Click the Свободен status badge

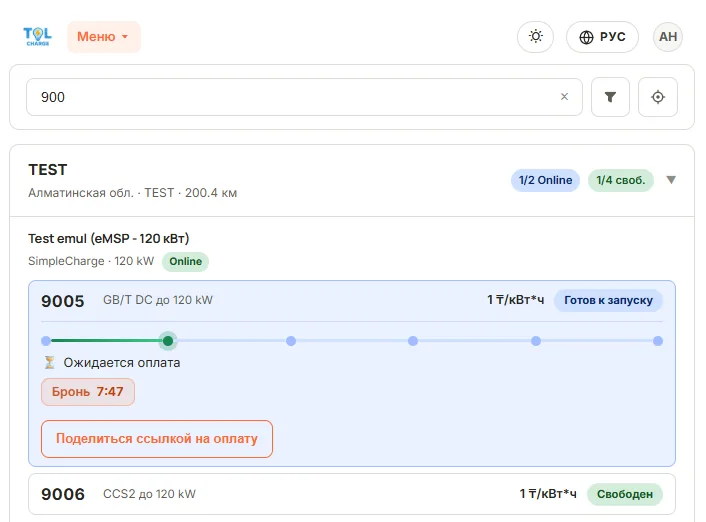(x=625, y=494)
